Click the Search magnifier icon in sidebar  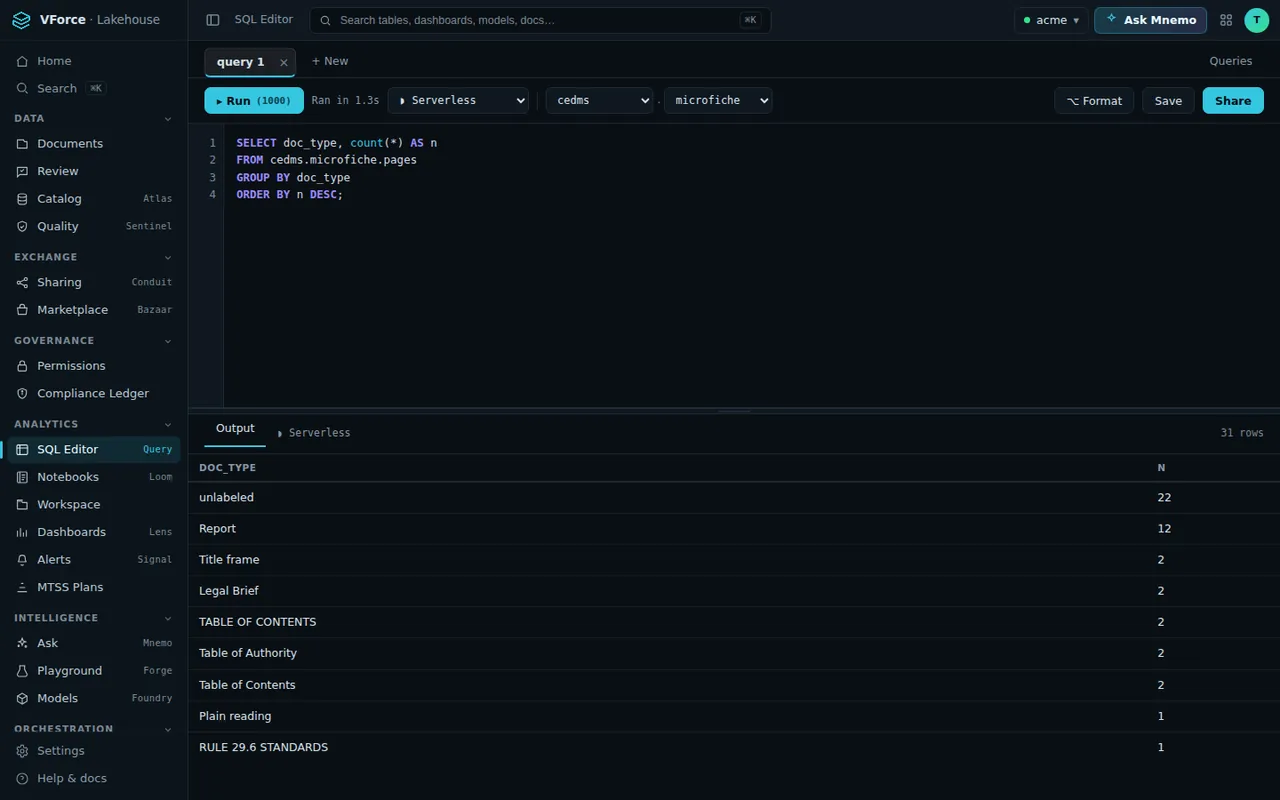pyautogui.click(x=22, y=88)
